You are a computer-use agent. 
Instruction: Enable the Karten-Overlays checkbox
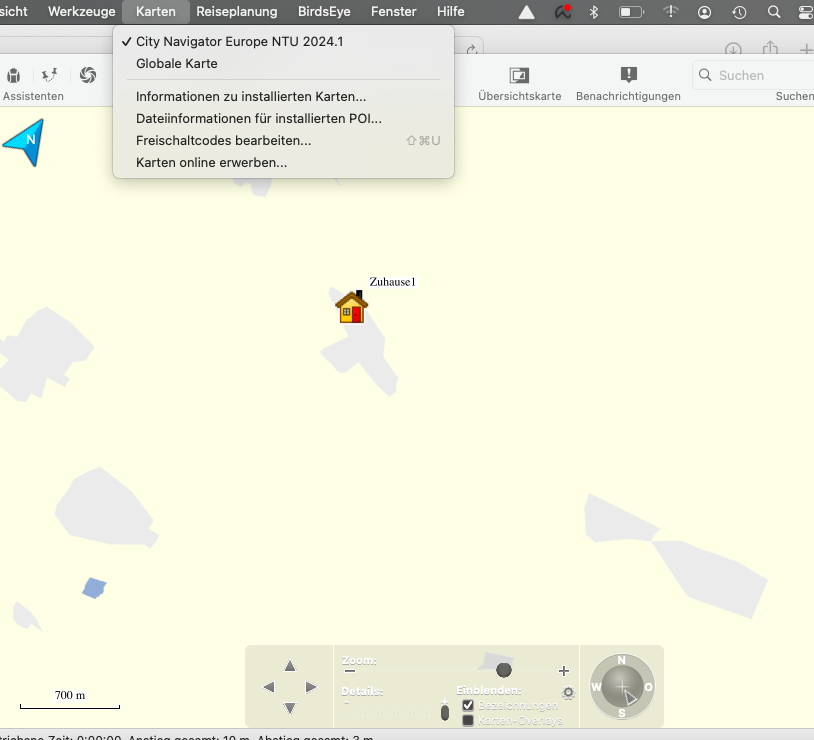pyautogui.click(x=468, y=720)
